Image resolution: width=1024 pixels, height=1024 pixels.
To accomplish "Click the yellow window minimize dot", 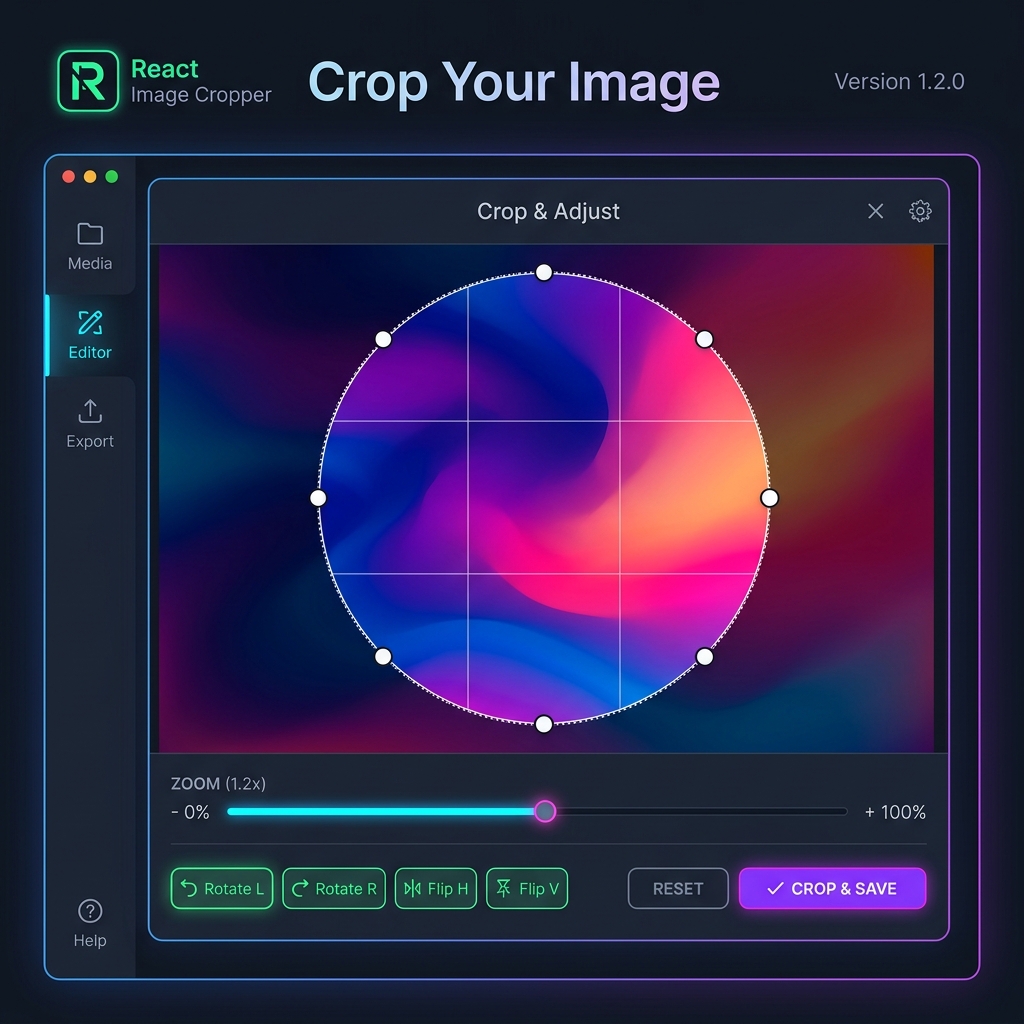I will [x=90, y=176].
